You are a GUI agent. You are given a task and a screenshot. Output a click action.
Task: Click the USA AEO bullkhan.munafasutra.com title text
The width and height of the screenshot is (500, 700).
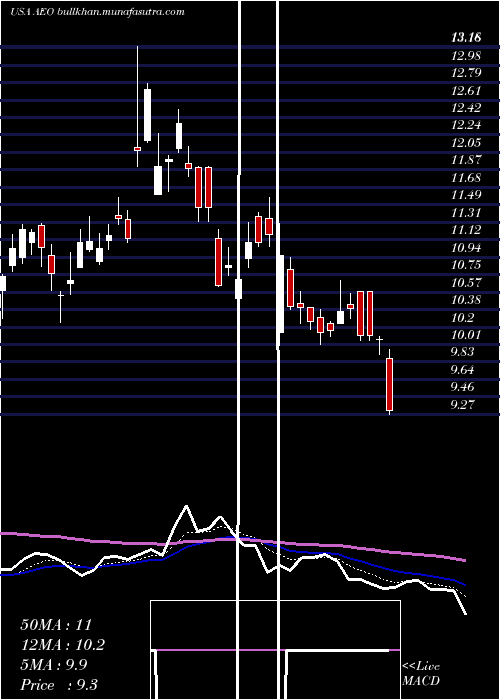click(x=97, y=12)
